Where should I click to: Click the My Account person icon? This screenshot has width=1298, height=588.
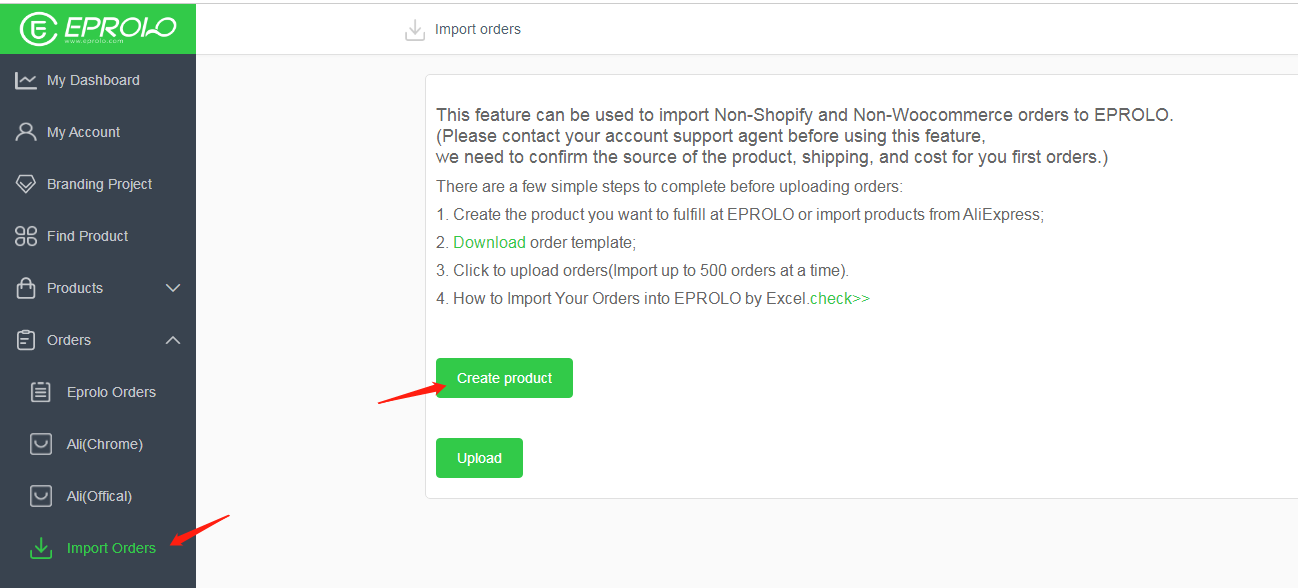point(27,131)
